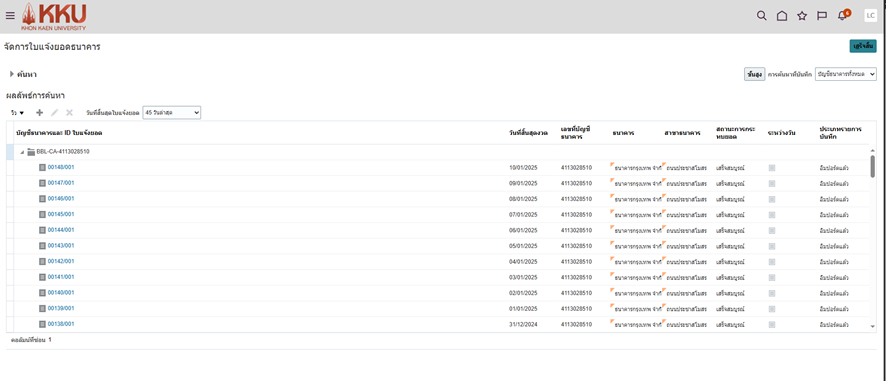
Task: Click the ระหว่างวัน column header
Action: click(782, 133)
